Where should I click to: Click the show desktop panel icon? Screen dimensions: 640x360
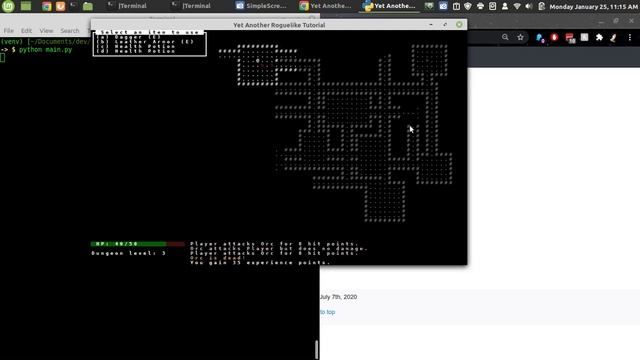coord(26,6)
